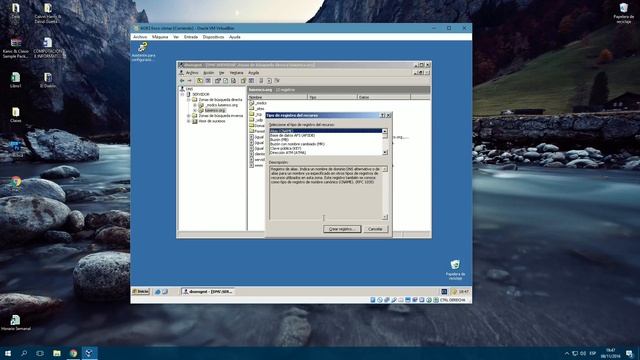Viewport: 640px width, 360px height.
Task: Open VirtualBox Ayuda menu
Action: [235, 37]
